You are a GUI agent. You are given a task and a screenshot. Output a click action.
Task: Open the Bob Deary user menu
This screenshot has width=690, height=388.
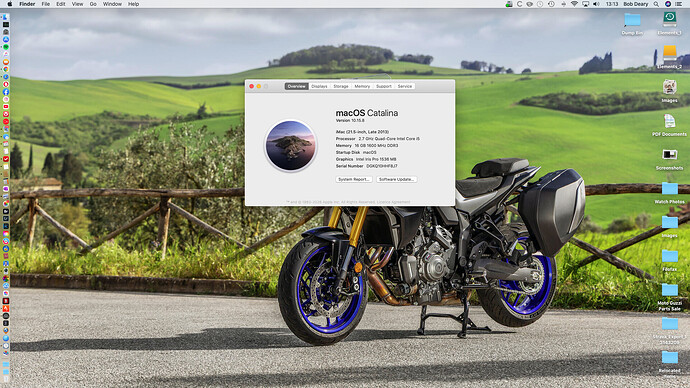coord(635,4)
